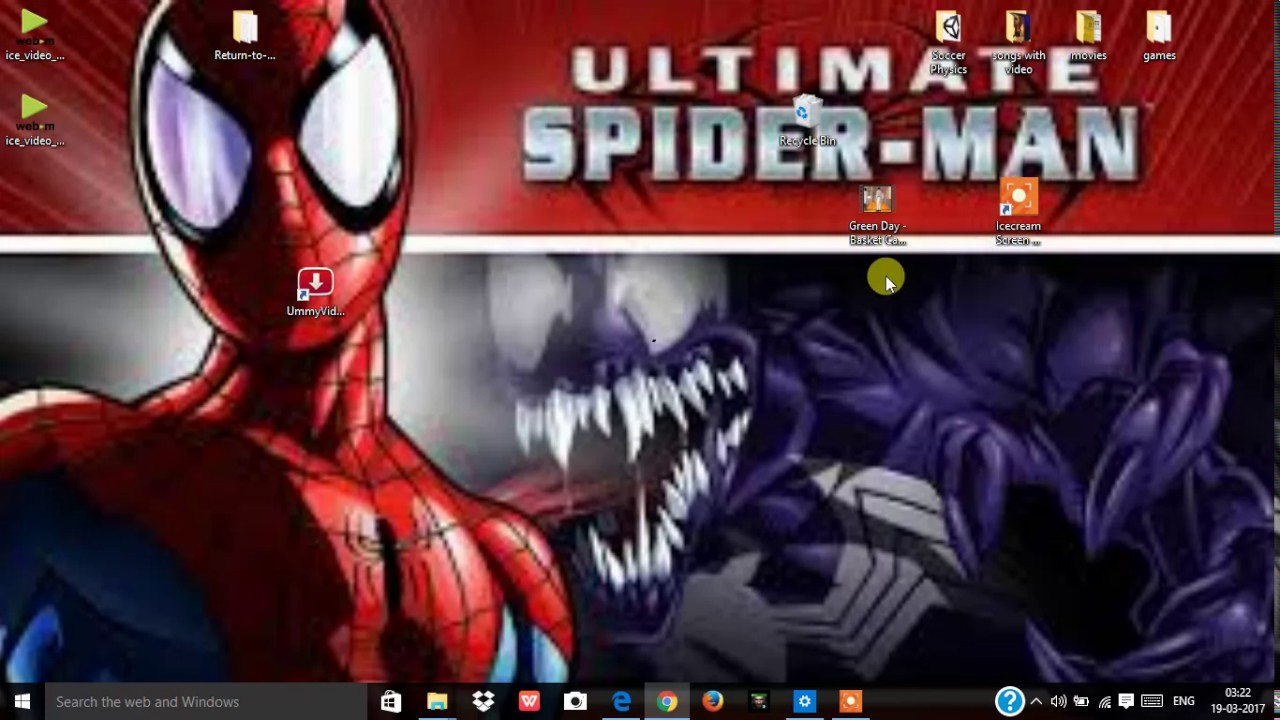Open the blue gear app in taskbar
Image resolution: width=1280 pixels, height=720 pixels.
tap(805, 702)
